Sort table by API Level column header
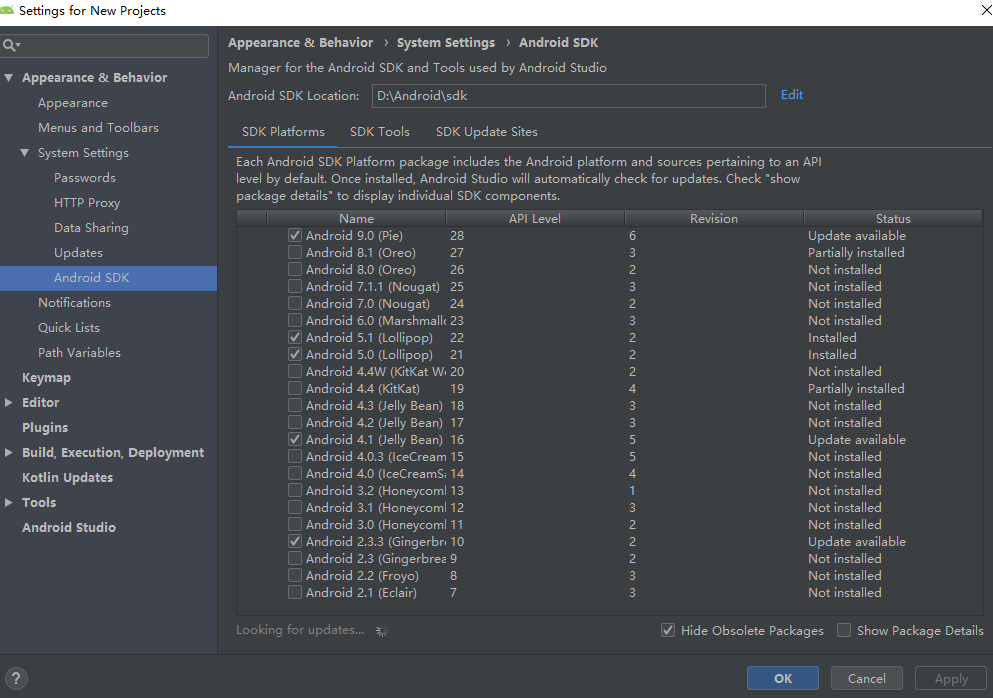 click(535, 218)
